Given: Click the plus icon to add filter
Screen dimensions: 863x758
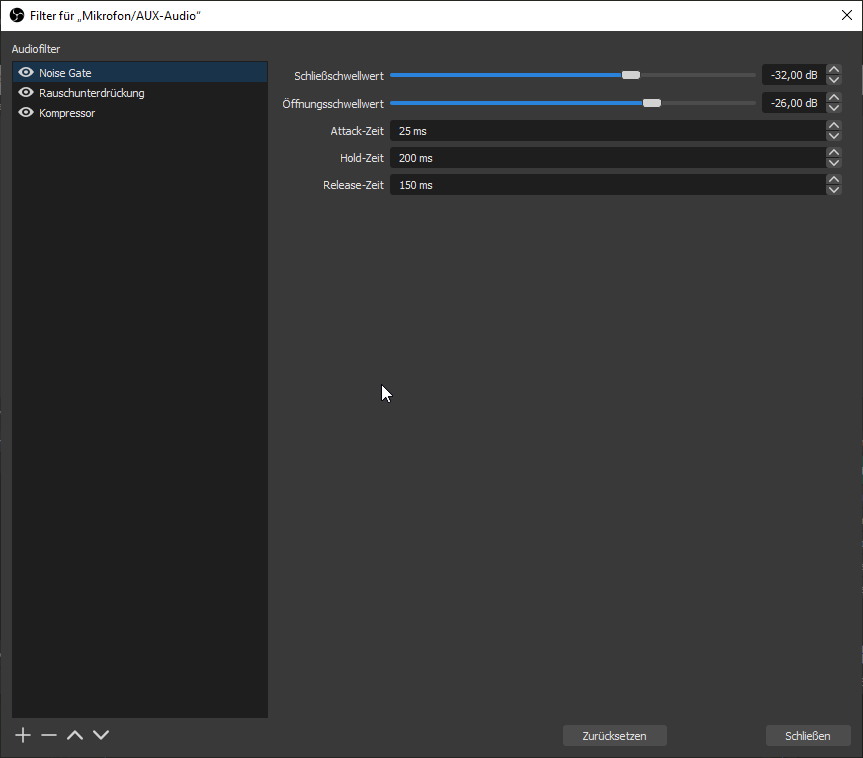Looking at the screenshot, I should pos(24,735).
